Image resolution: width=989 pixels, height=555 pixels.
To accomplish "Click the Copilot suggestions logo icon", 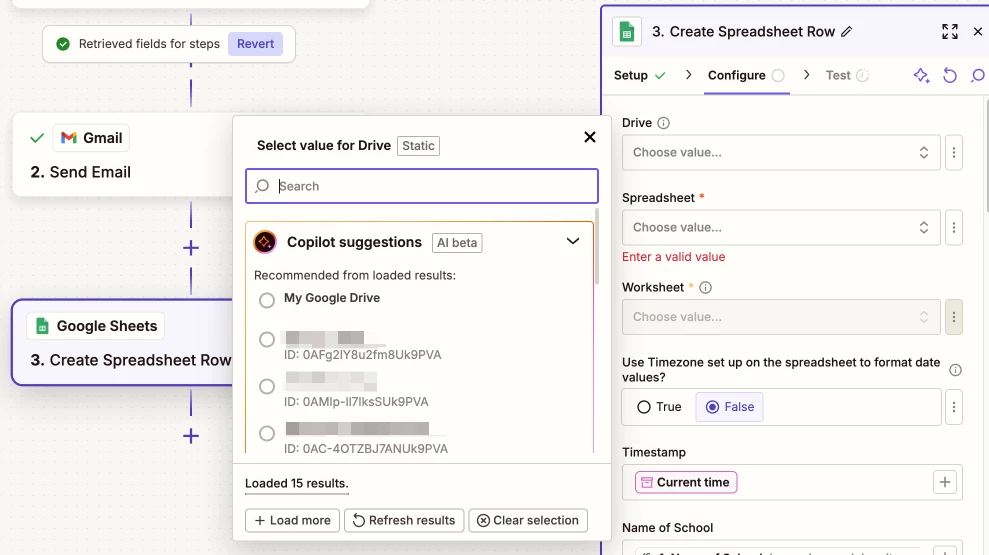I will (265, 242).
